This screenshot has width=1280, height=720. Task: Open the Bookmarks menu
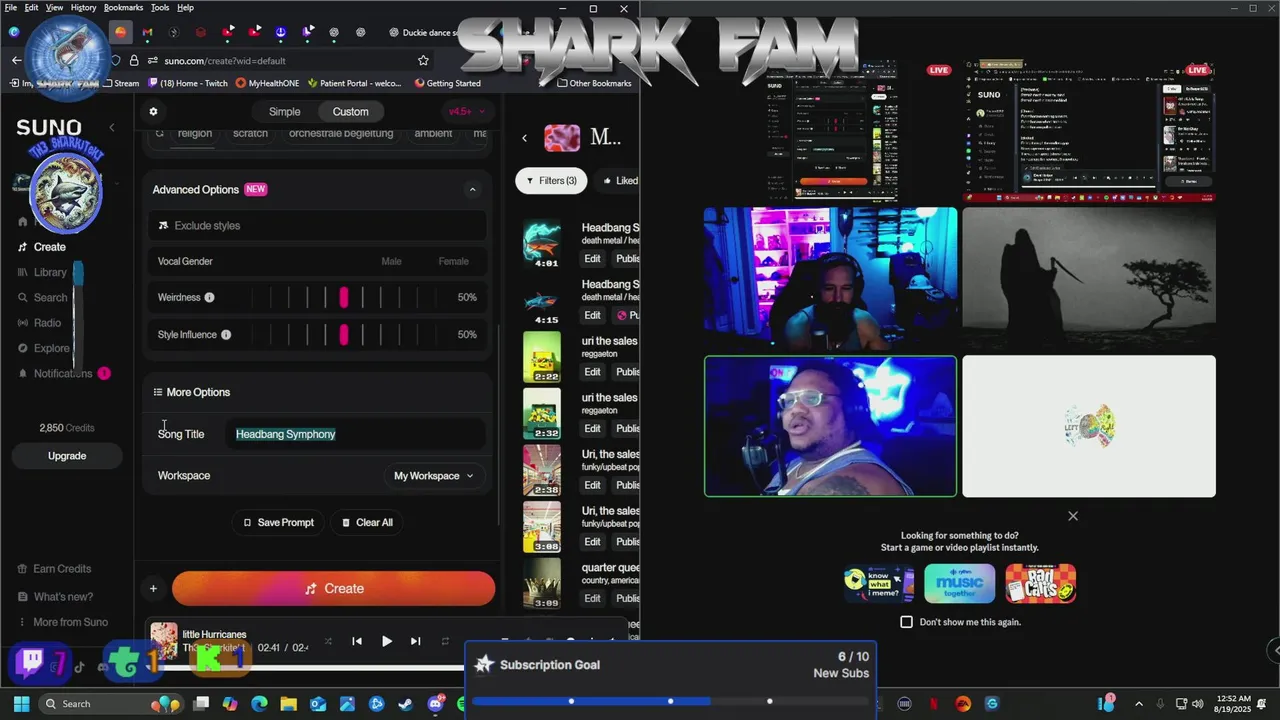pyautogui.click(x=123, y=7)
